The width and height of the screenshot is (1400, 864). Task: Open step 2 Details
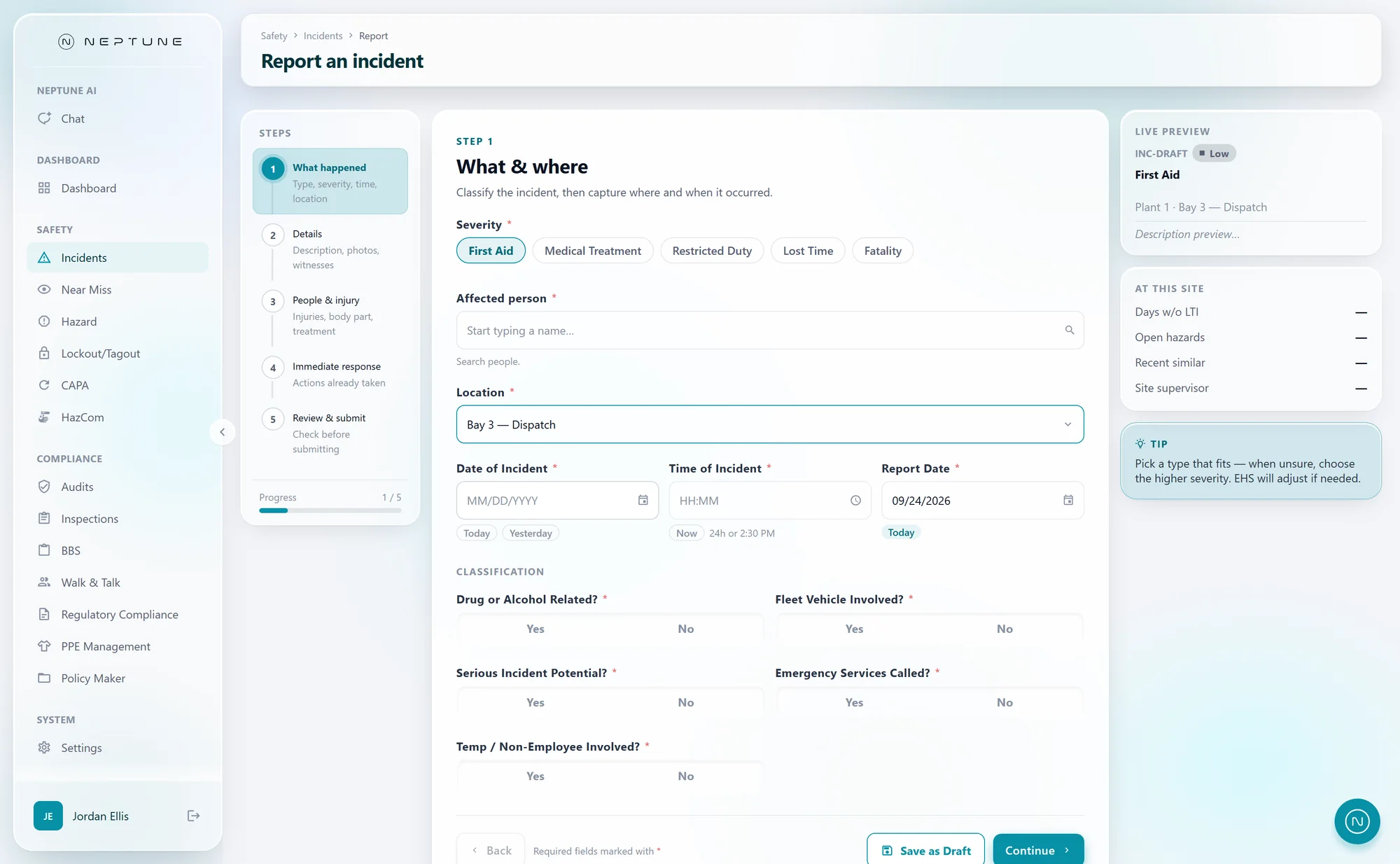[x=330, y=249]
